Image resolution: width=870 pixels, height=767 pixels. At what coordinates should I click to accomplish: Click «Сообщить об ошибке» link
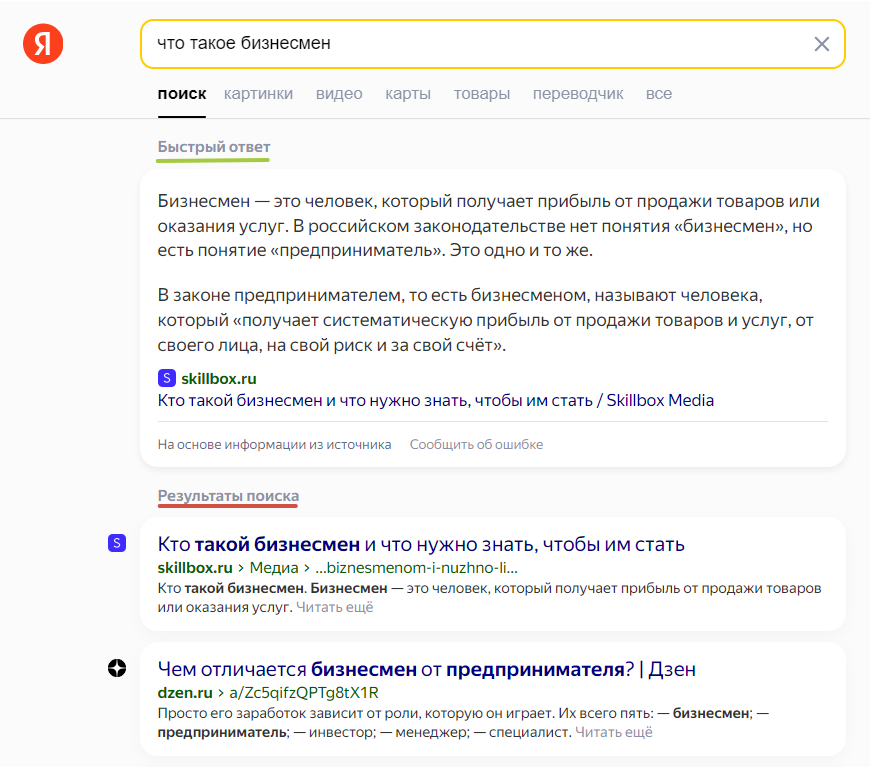point(476,444)
